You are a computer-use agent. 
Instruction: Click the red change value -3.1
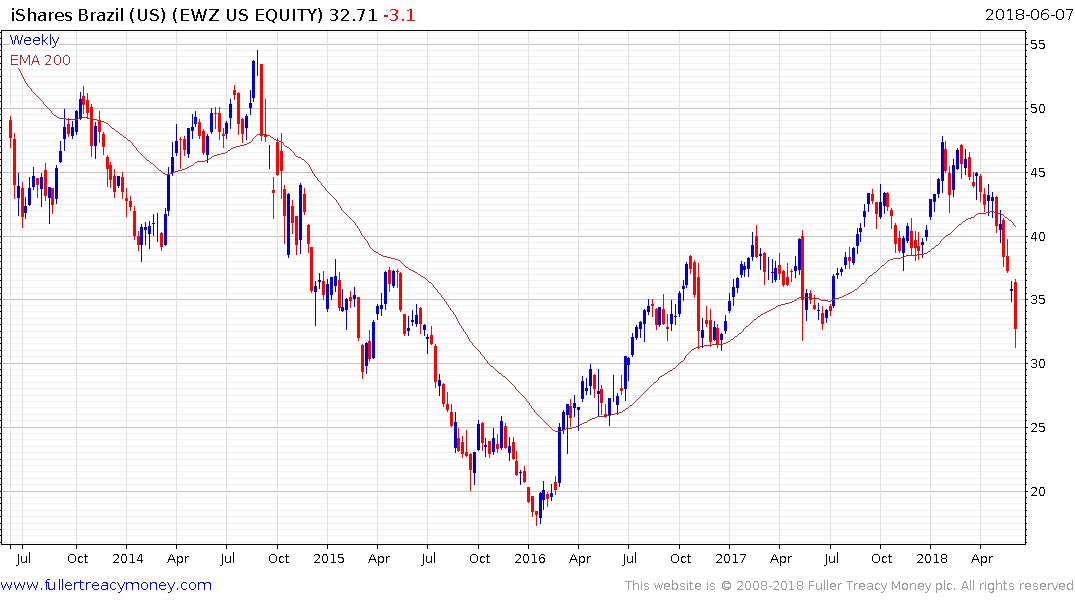click(x=399, y=15)
